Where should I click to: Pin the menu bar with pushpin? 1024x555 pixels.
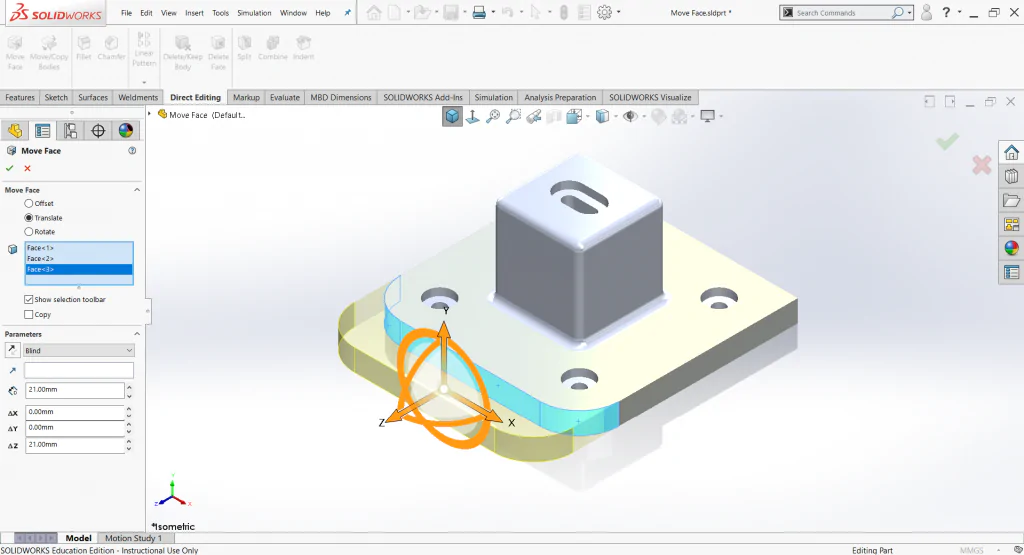347,12
